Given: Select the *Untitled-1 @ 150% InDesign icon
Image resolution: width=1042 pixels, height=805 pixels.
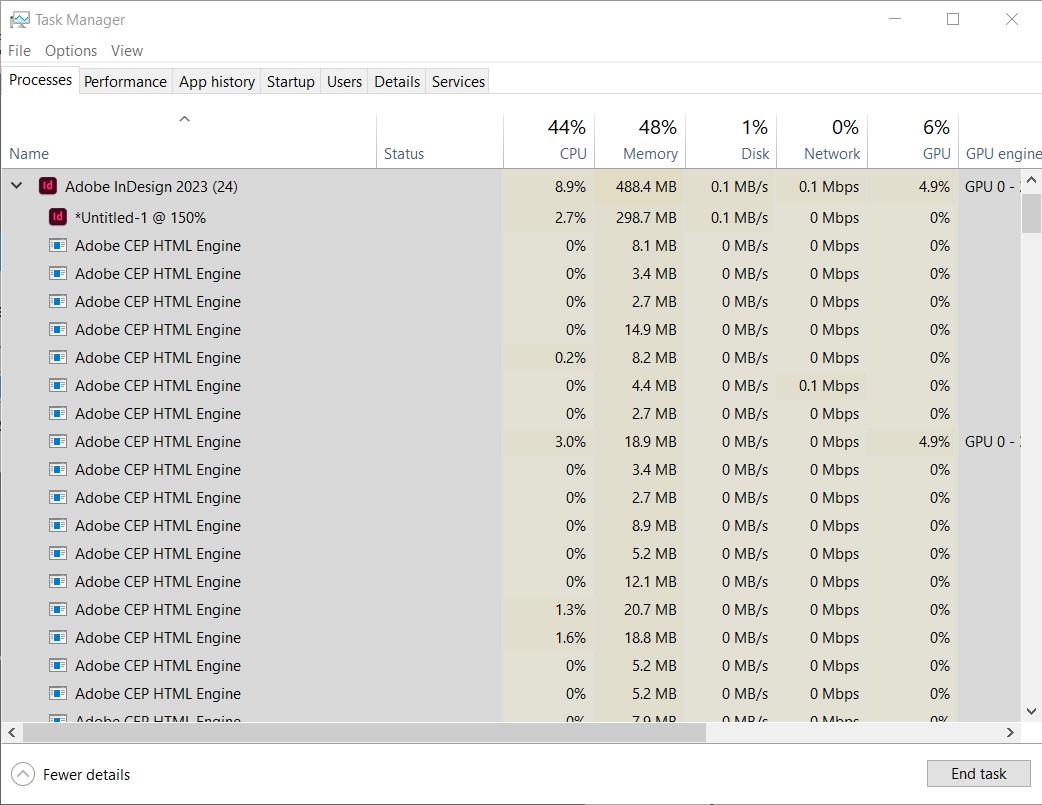Looking at the screenshot, I should 58,217.
